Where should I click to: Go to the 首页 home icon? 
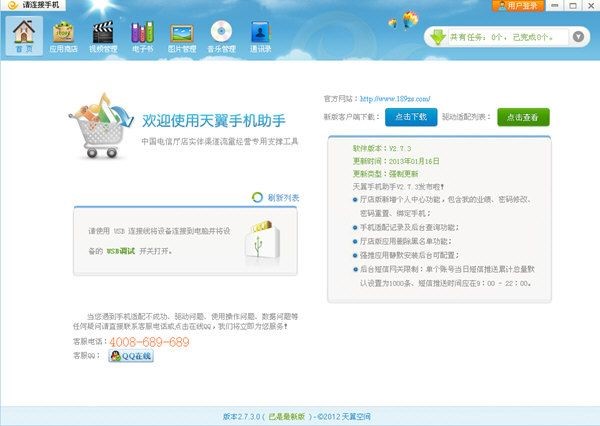pyautogui.click(x=24, y=36)
